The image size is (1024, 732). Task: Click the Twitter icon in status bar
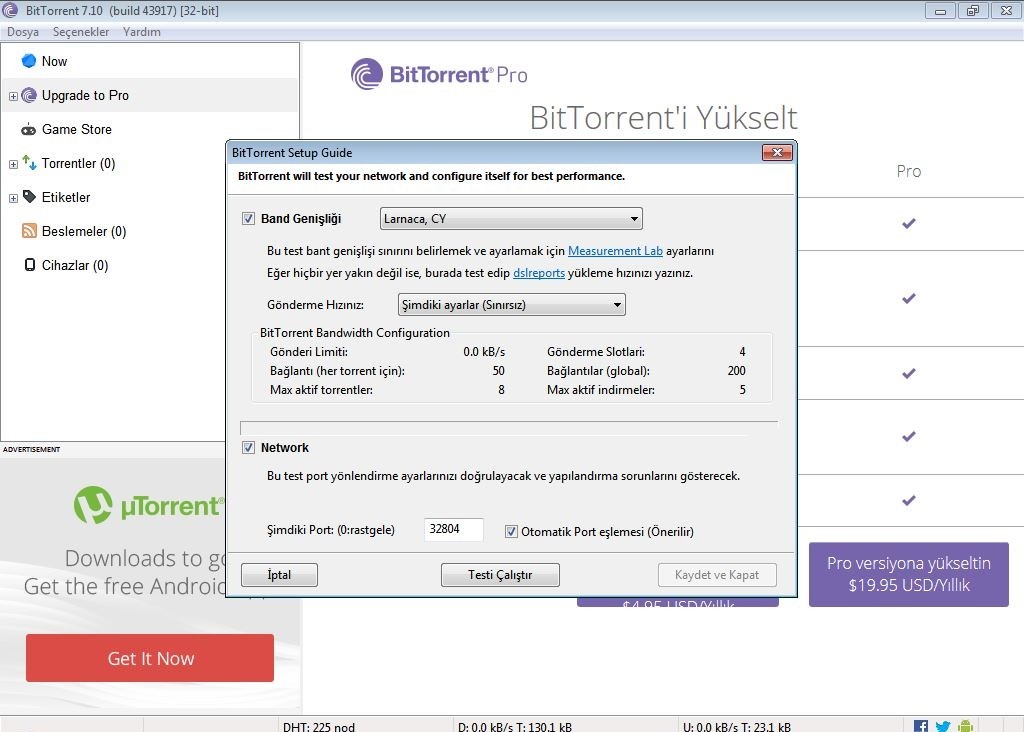[943, 726]
